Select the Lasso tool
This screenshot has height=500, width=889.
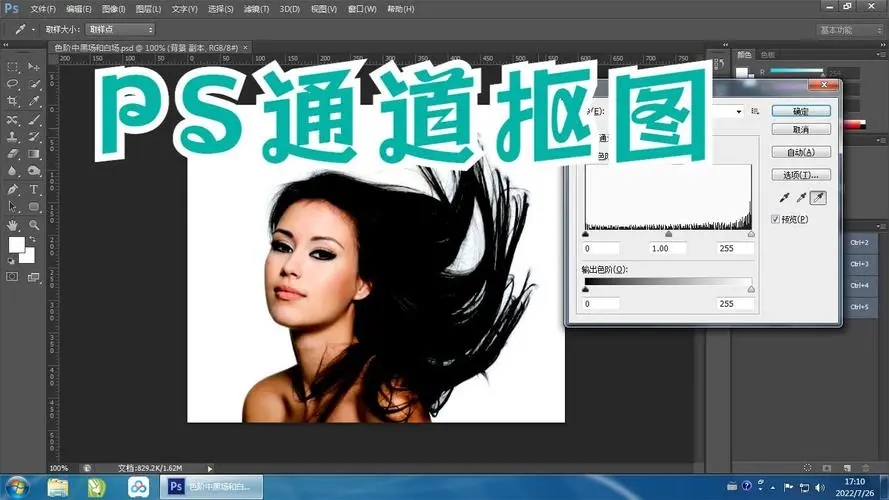pyautogui.click(x=13, y=84)
